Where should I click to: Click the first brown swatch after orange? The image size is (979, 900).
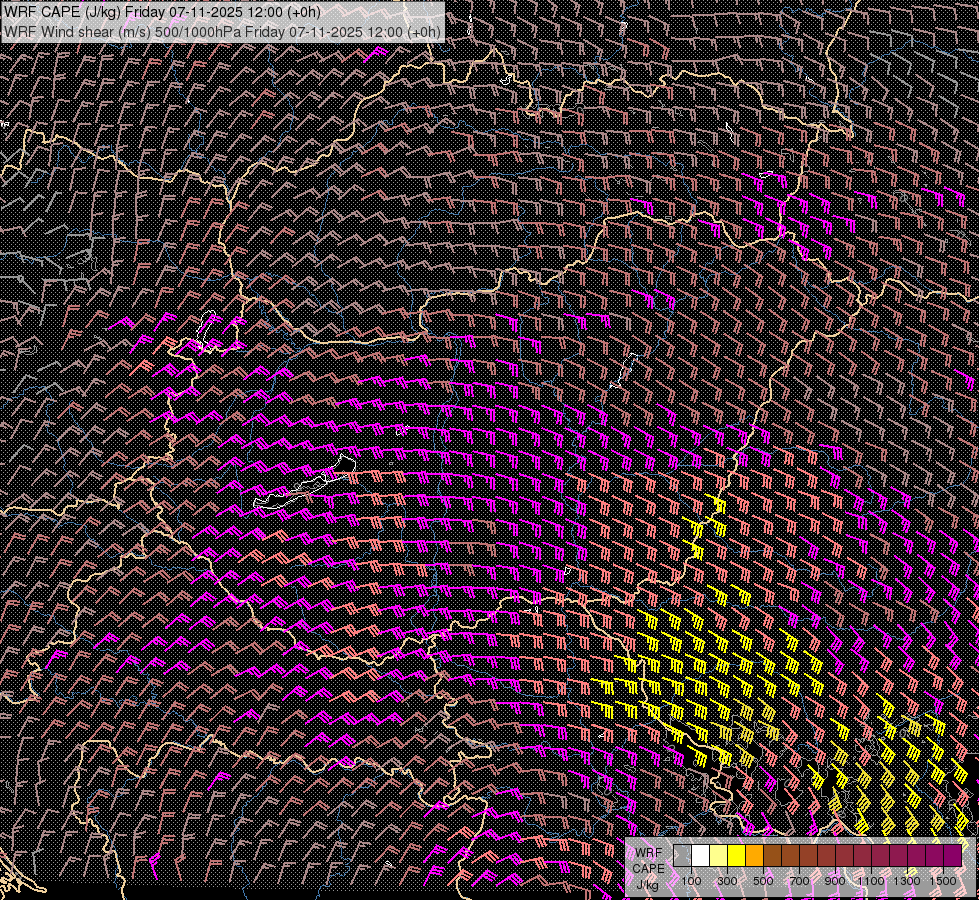point(772,855)
